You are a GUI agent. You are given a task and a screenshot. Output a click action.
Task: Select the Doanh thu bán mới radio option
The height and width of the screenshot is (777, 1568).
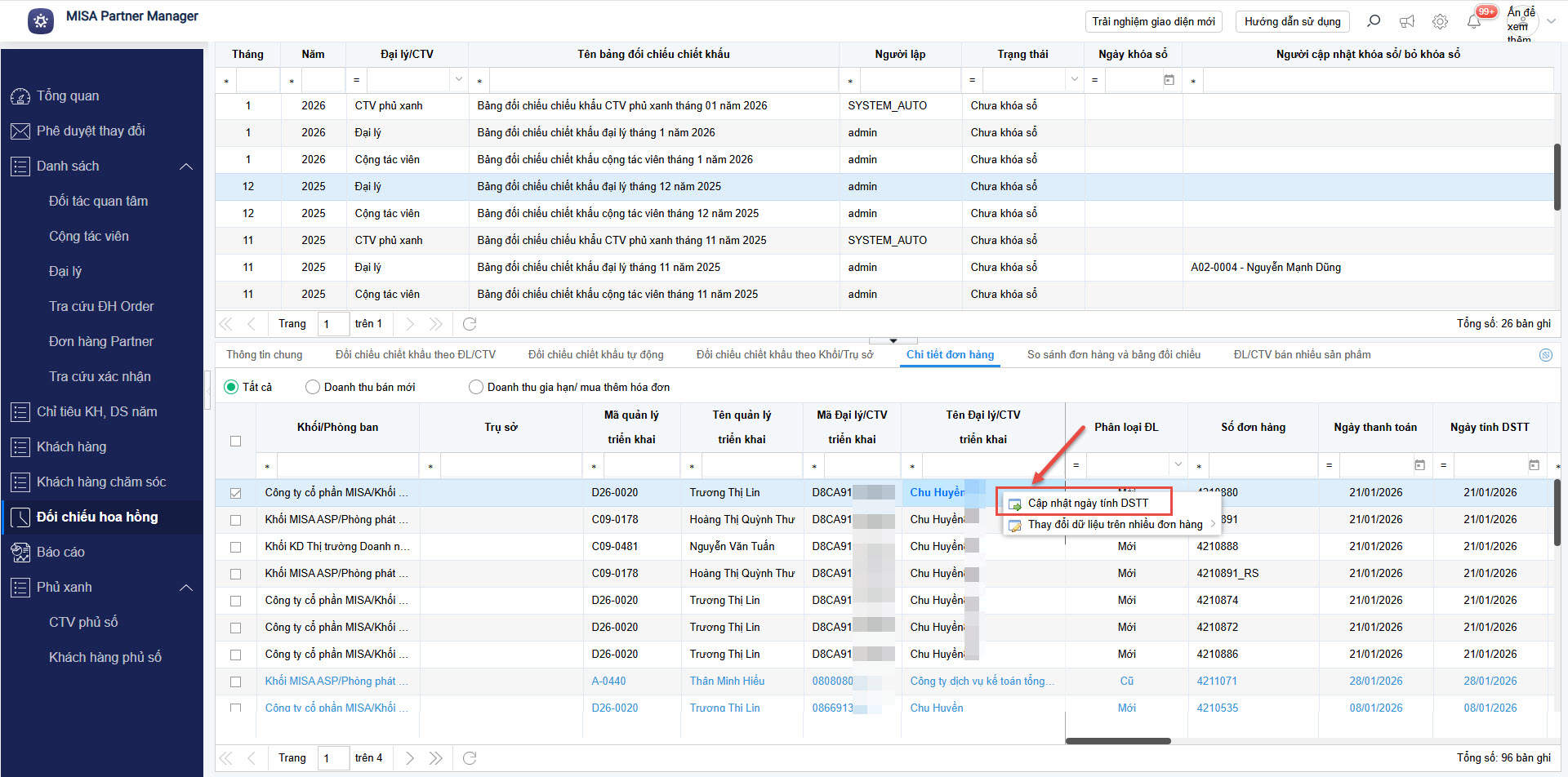coord(313,387)
